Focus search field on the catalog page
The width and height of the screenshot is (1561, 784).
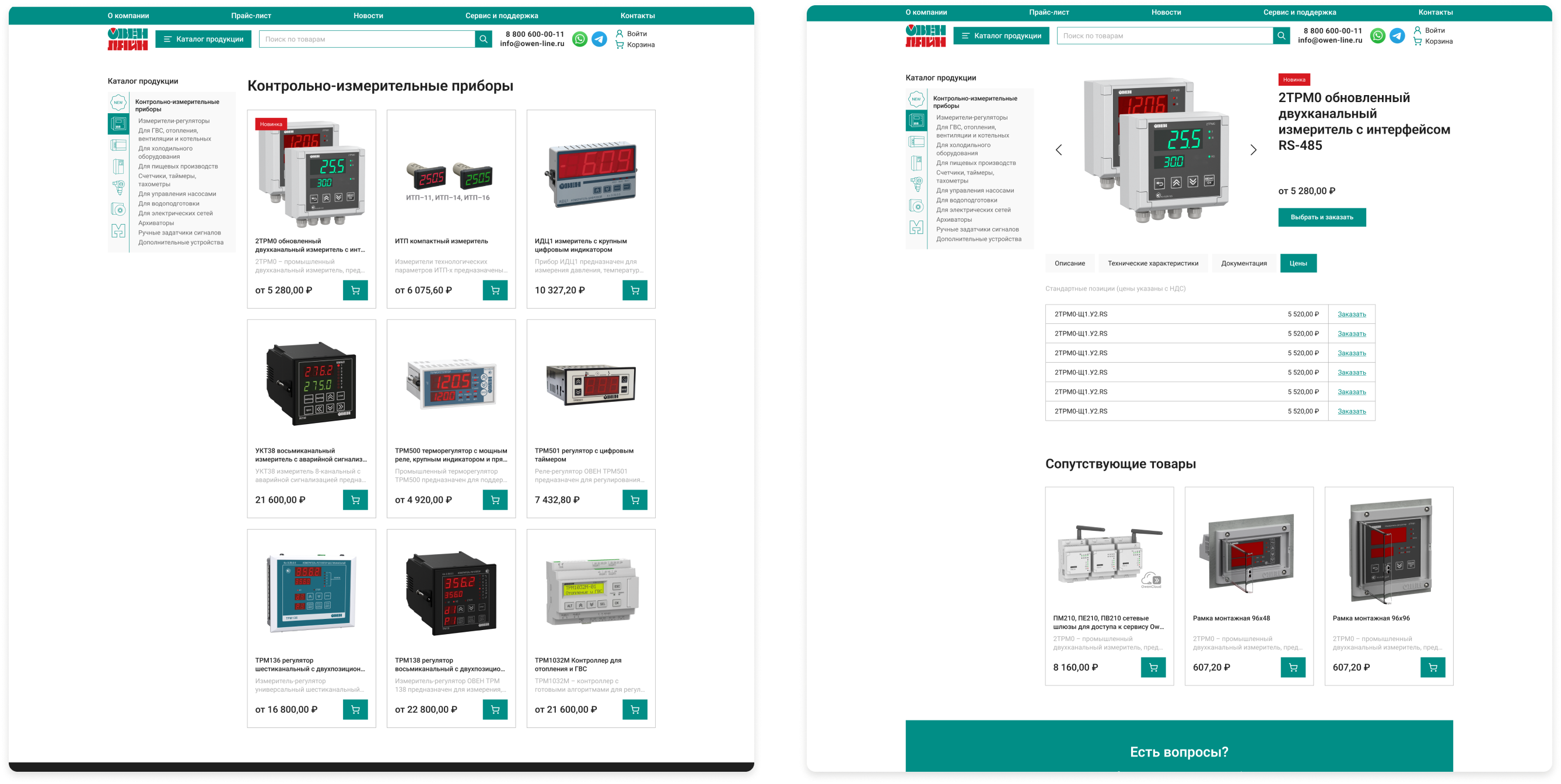[x=367, y=40]
